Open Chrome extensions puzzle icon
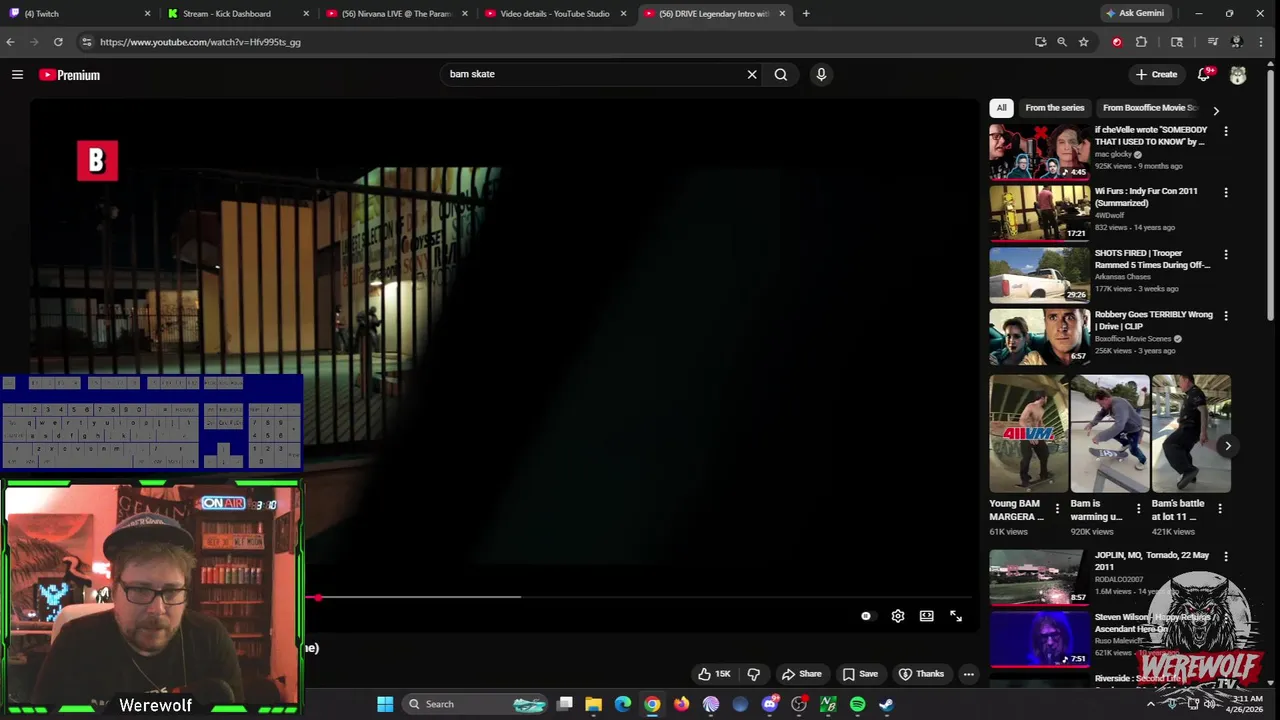1280x720 pixels. (1141, 42)
